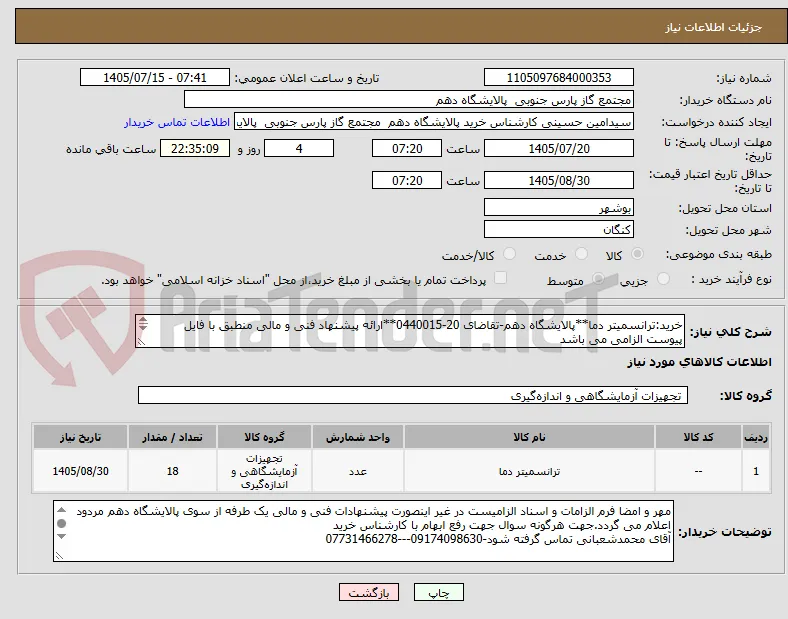Image resolution: width=788 pixels, height=619 pixels.
Task: Select the جزیی purchase type radio
Action: 663,279
